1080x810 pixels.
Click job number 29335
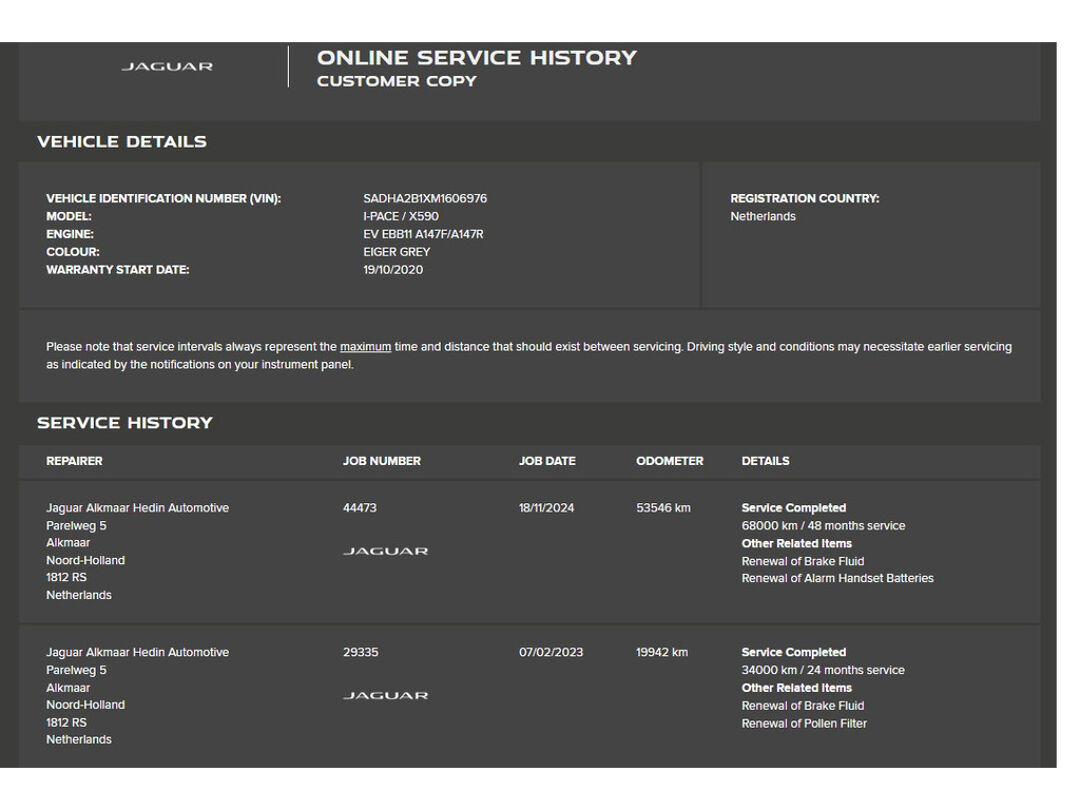pyautogui.click(x=360, y=652)
